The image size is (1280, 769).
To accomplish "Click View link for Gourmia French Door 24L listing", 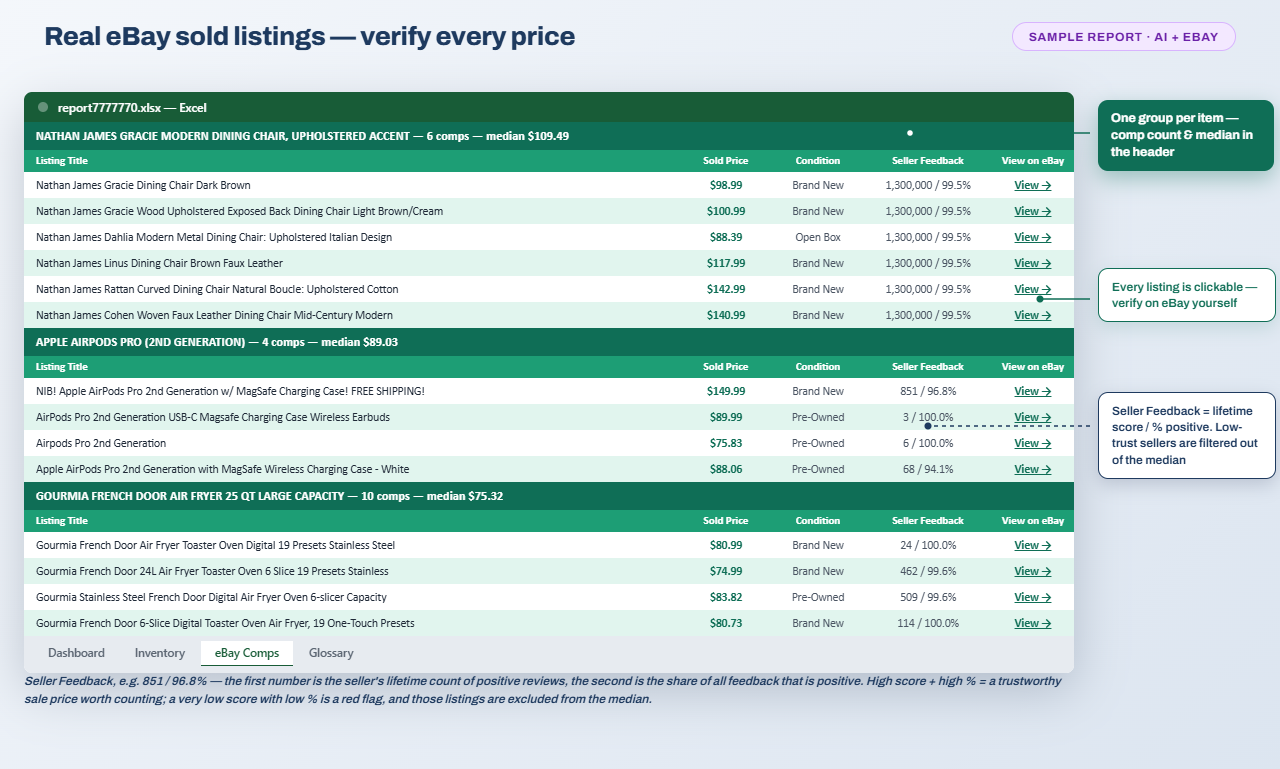I will (x=1033, y=571).
